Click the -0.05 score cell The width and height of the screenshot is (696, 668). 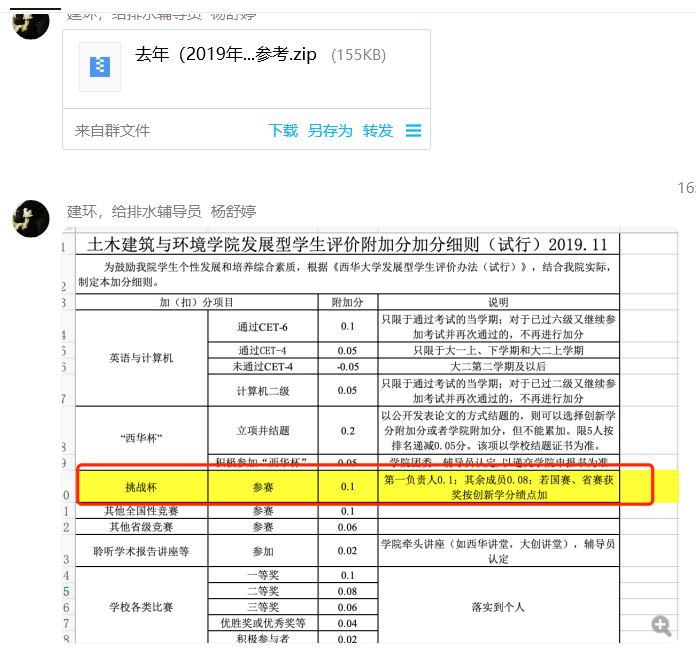348,366
